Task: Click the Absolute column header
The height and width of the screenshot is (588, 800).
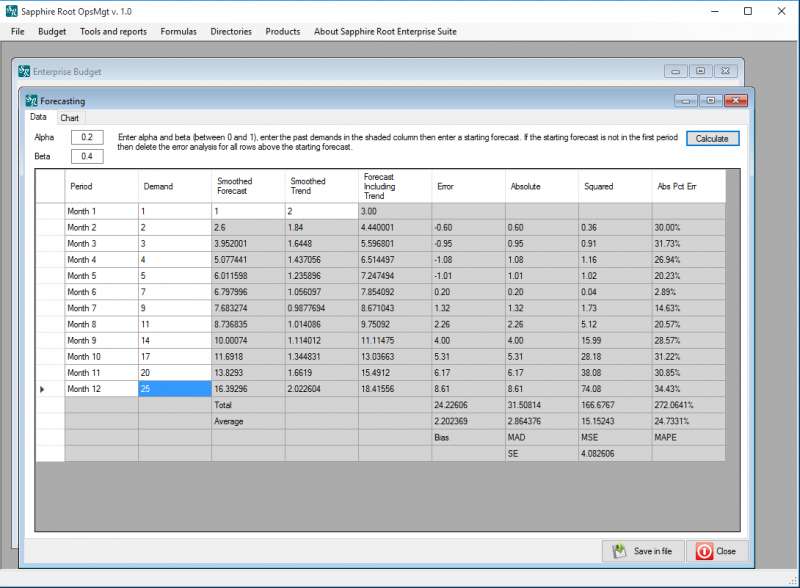Action: click(x=542, y=186)
